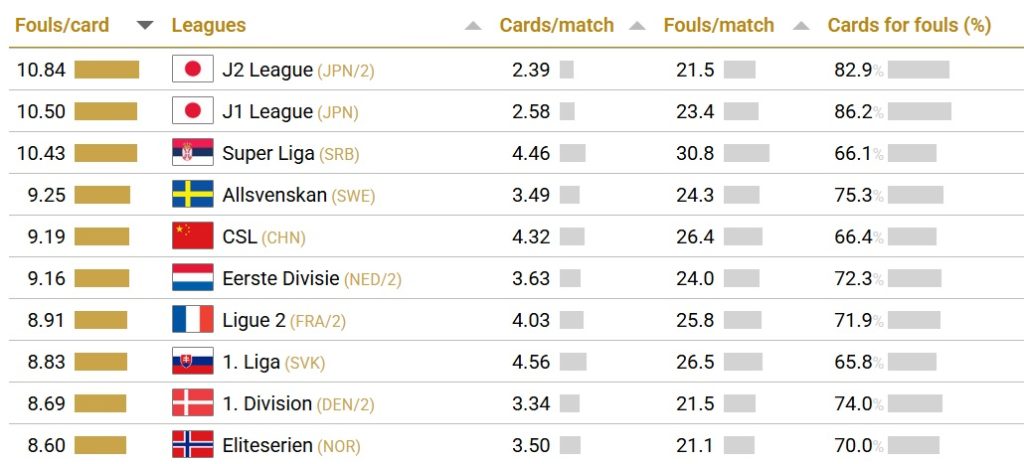This screenshot has width=1024, height=464.
Task: Click the sort arrow right of the Leagues header
Action: [x=473, y=26]
